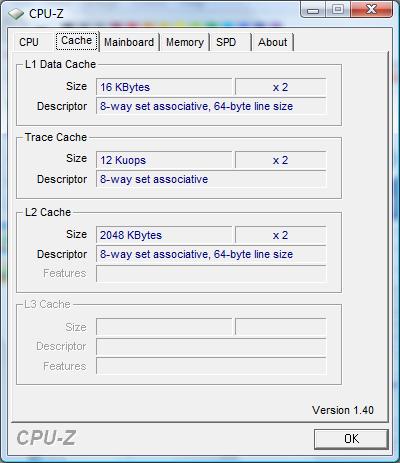
Task: Click the L3 Cache group label
Action: (x=47, y=304)
